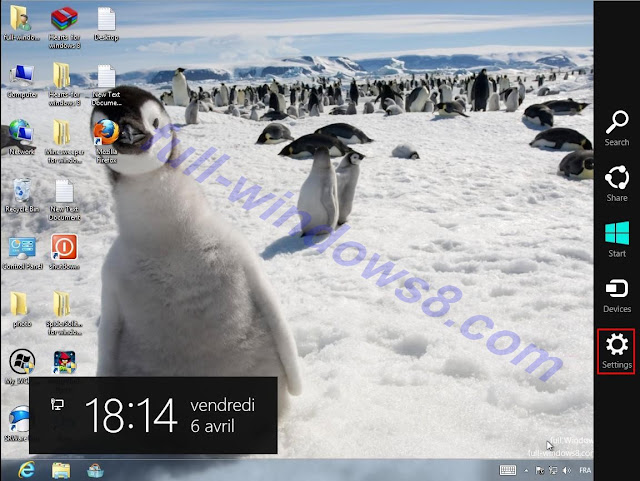Image resolution: width=640 pixels, height=481 pixels.
Task: Select the SpiderSolit... for windo... folder
Action: coord(64,313)
